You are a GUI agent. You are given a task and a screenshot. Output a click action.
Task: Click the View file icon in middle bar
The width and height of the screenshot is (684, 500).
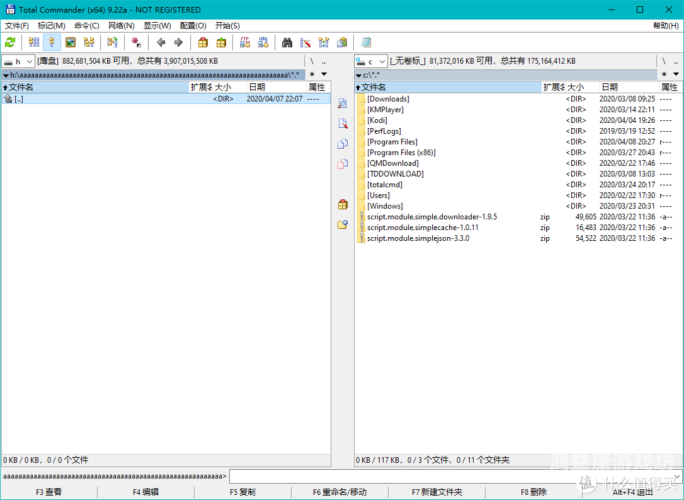click(x=343, y=103)
